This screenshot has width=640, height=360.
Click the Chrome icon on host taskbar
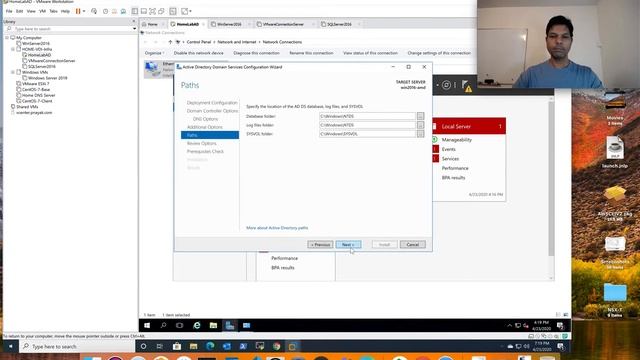(x=277, y=347)
